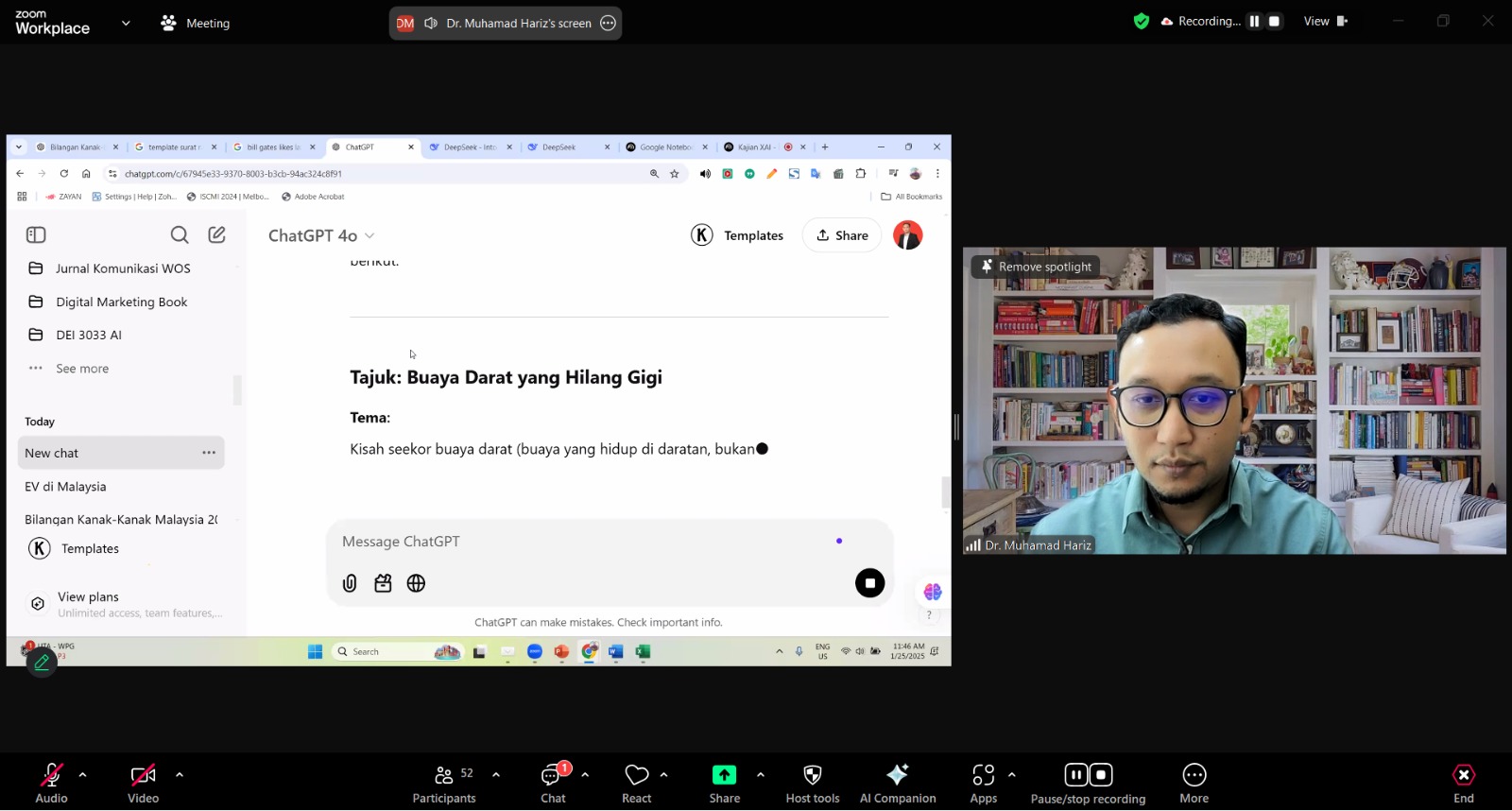The image size is (1512, 811).
Task: Open Host tools shield
Action: coord(813,784)
